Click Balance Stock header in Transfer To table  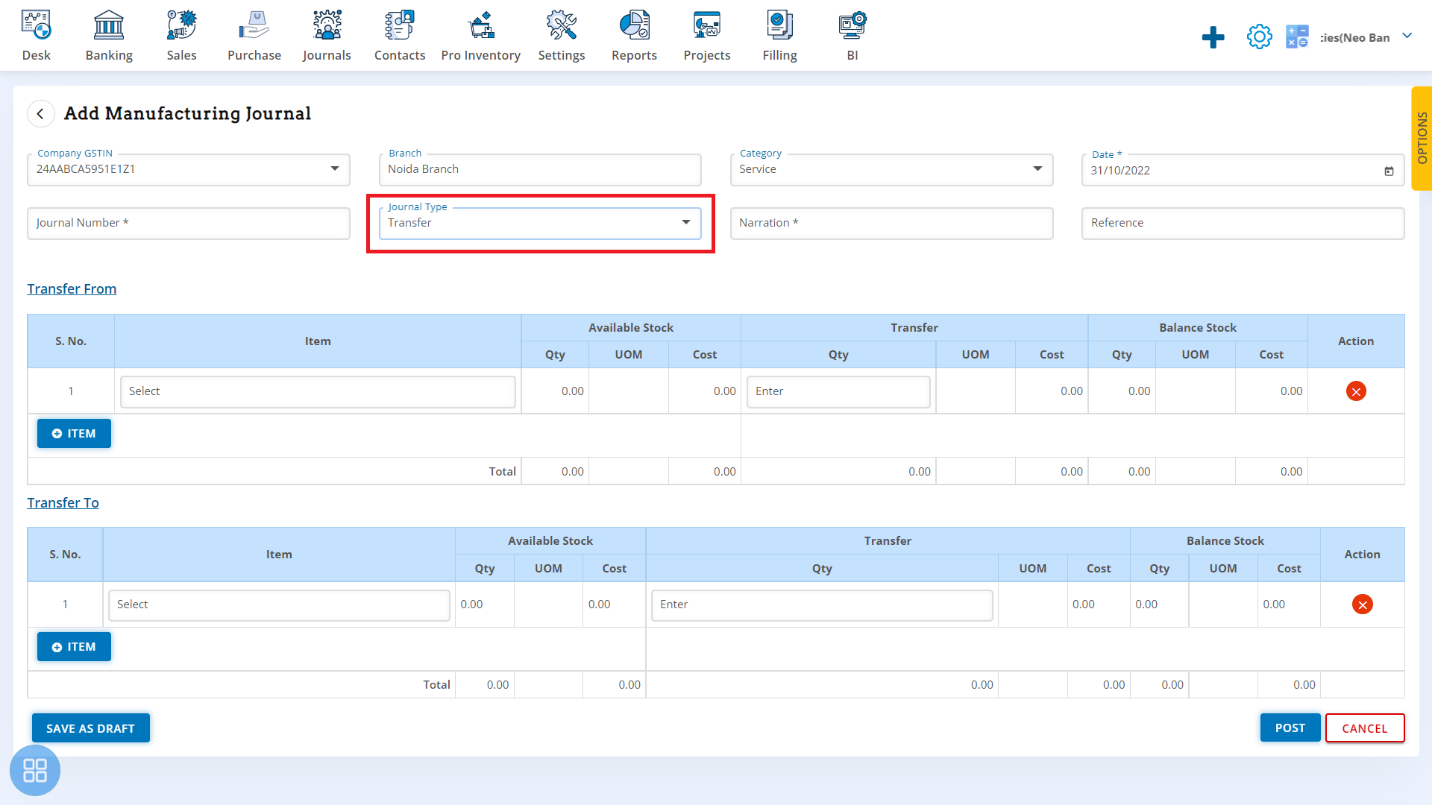click(x=1225, y=541)
